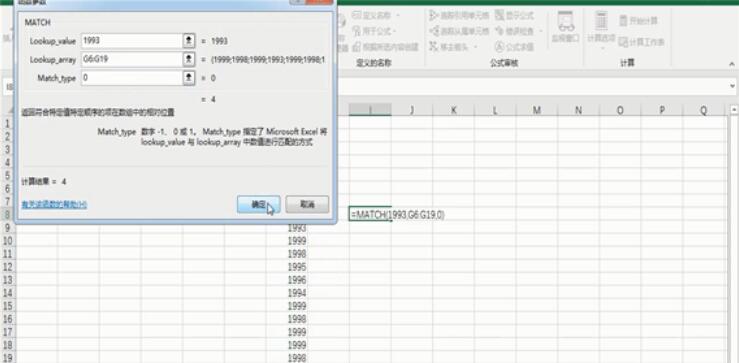Expand the formula bar dropdown arrow

(x=732, y=86)
